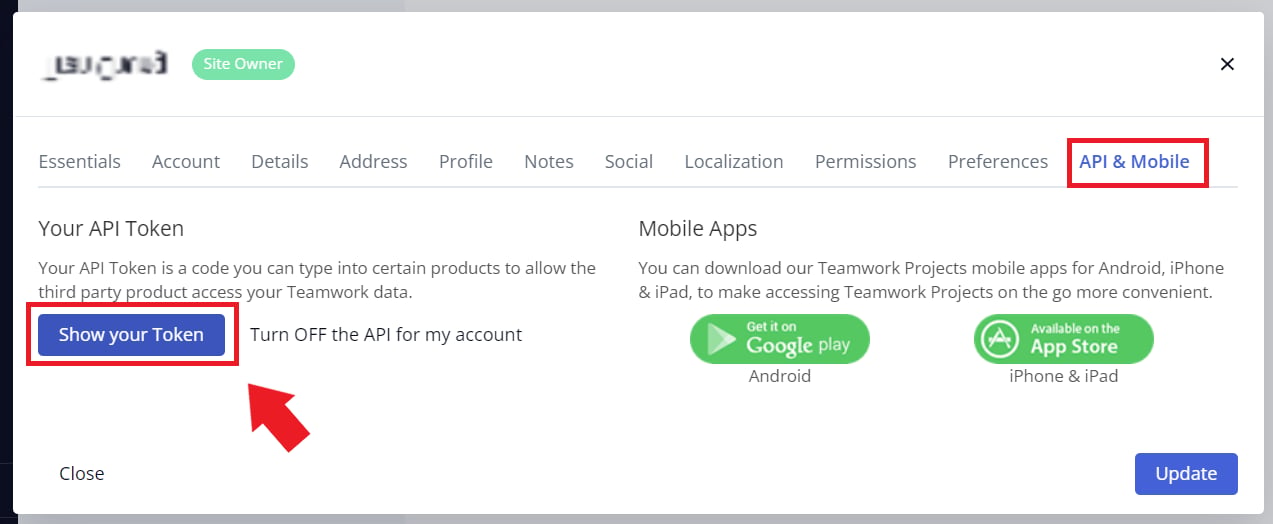The image size is (1273, 524).
Task: Click the App Store download badge
Action: 1063,339
